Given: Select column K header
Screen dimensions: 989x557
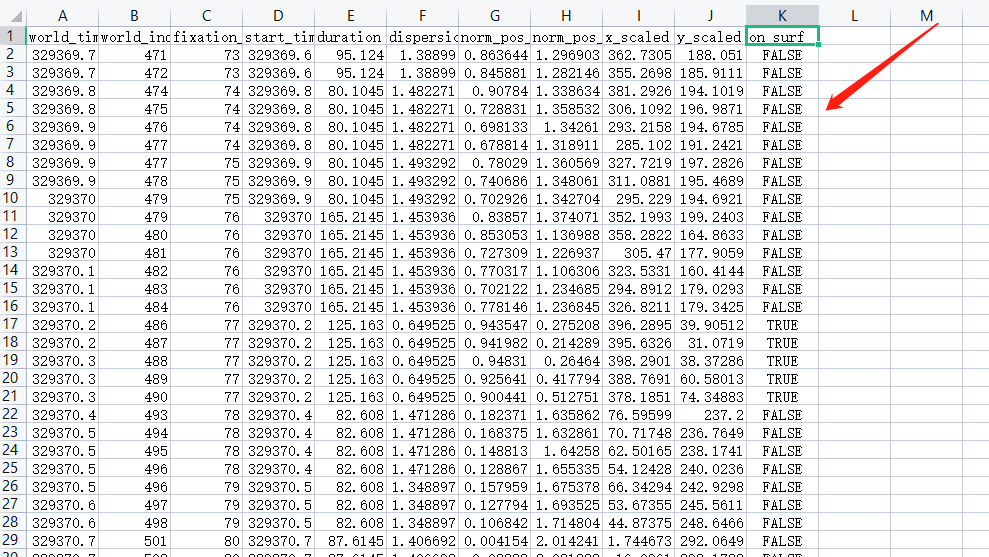Looking at the screenshot, I should coord(782,15).
